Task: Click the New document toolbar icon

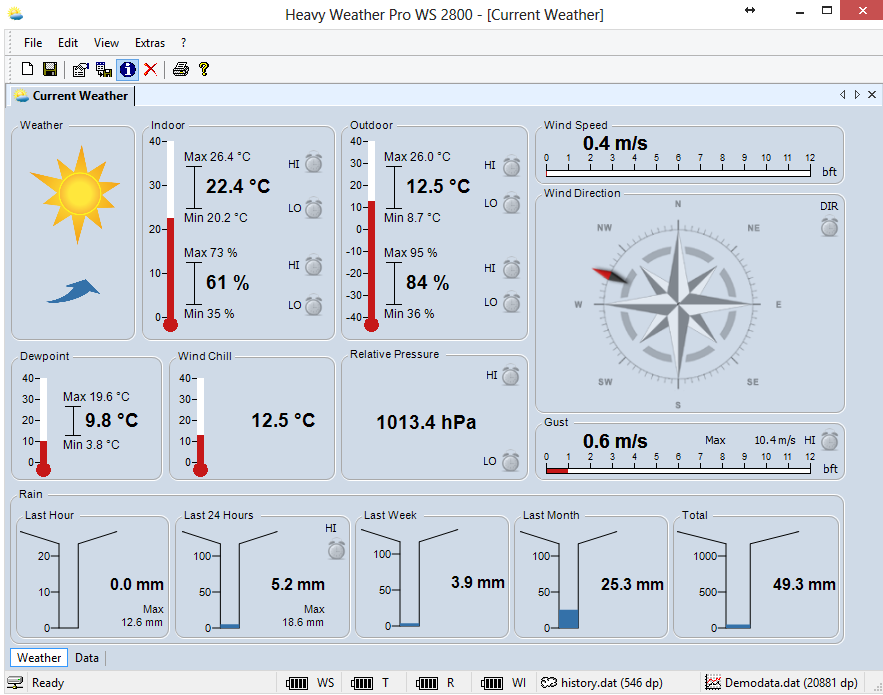Action: (x=27, y=69)
